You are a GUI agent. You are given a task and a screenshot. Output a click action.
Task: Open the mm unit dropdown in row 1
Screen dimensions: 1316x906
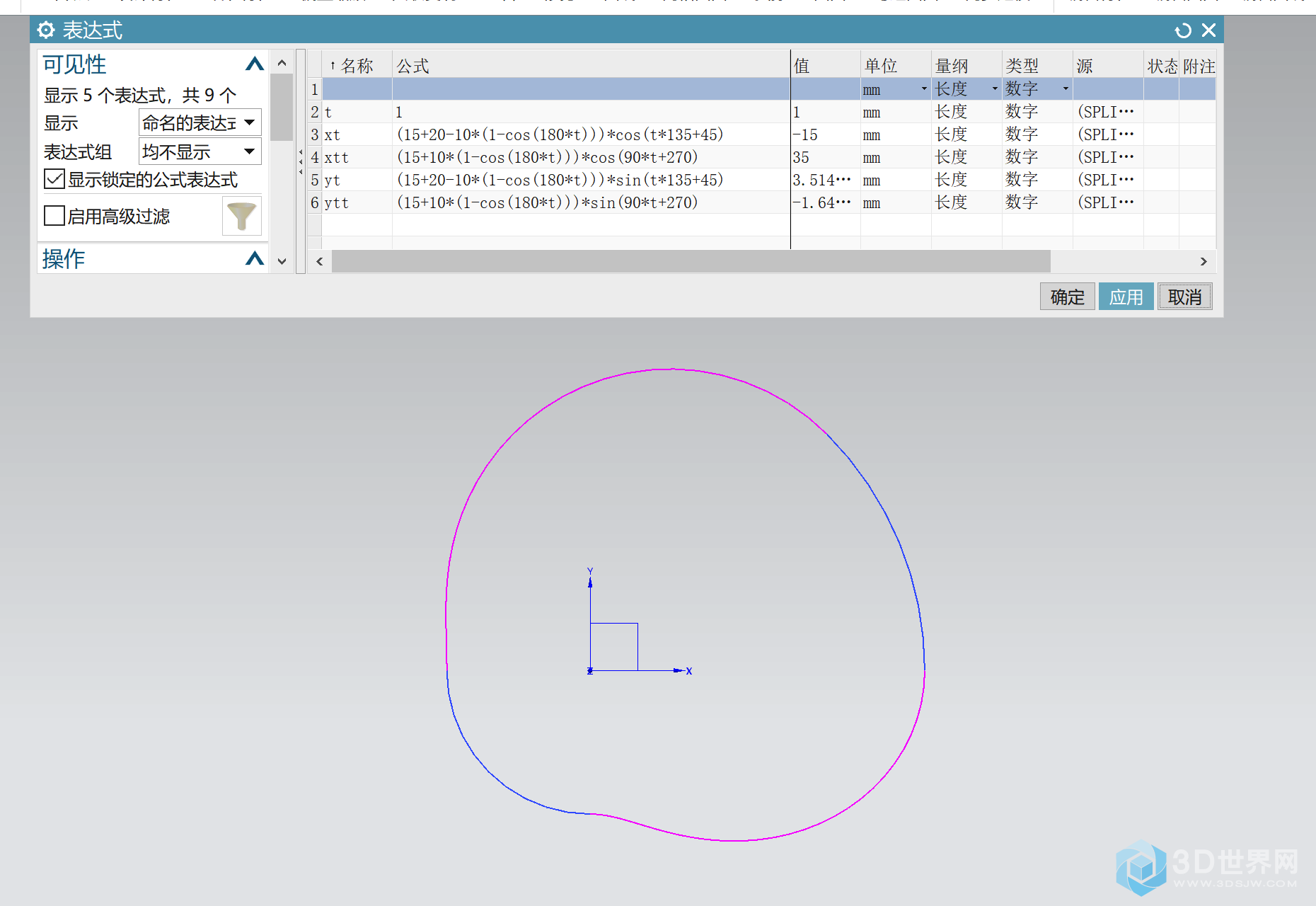[x=924, y=89]
